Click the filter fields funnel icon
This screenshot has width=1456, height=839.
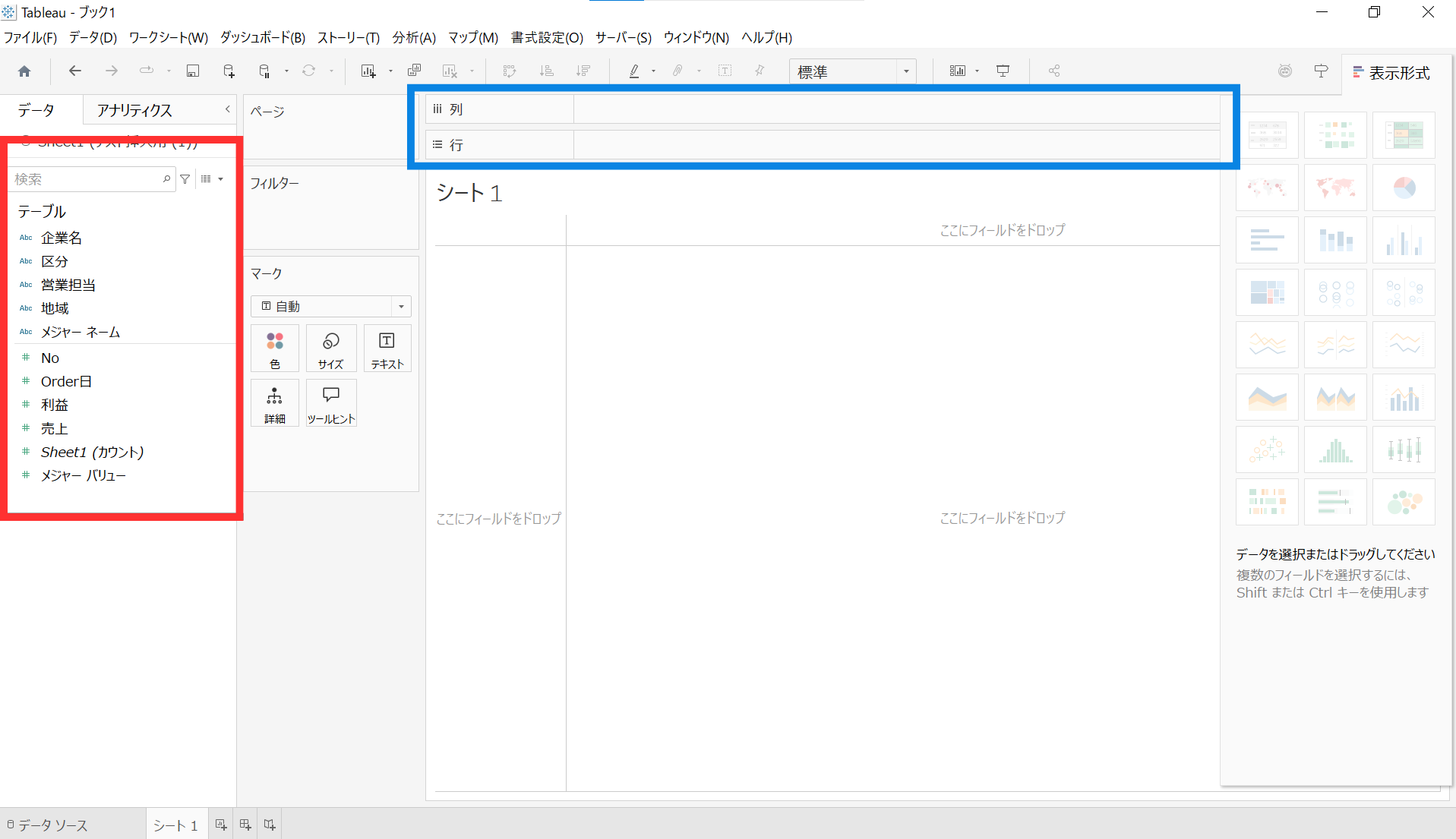point(185,179)
